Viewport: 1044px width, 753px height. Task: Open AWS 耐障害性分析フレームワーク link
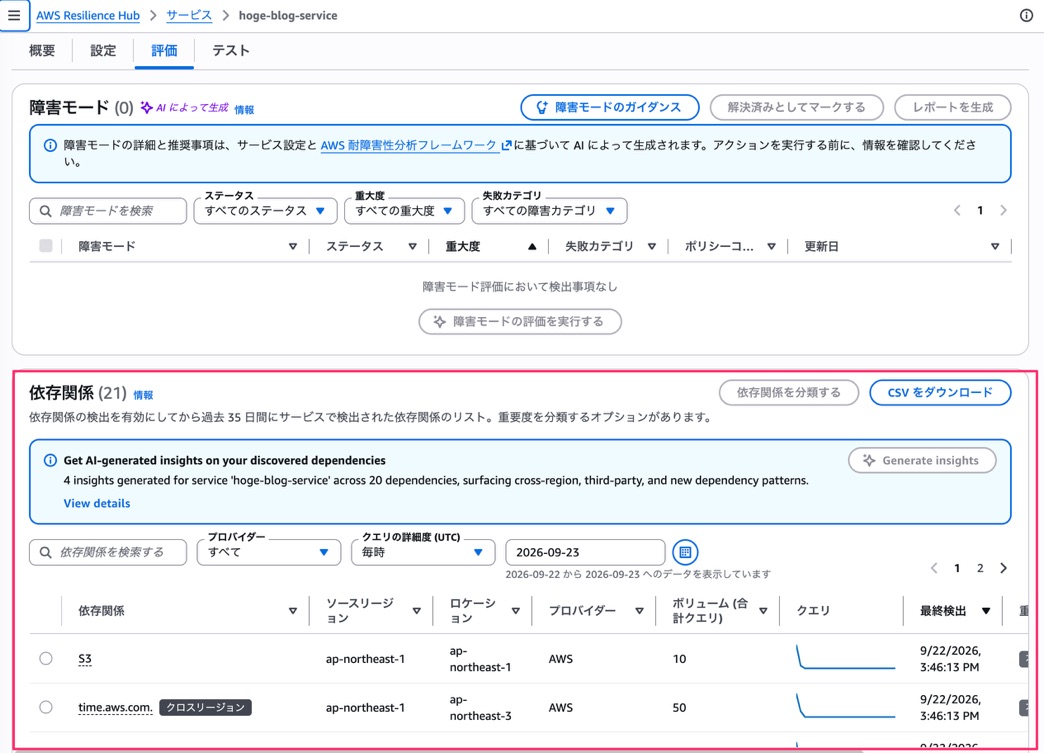click(x=416, y=145)
